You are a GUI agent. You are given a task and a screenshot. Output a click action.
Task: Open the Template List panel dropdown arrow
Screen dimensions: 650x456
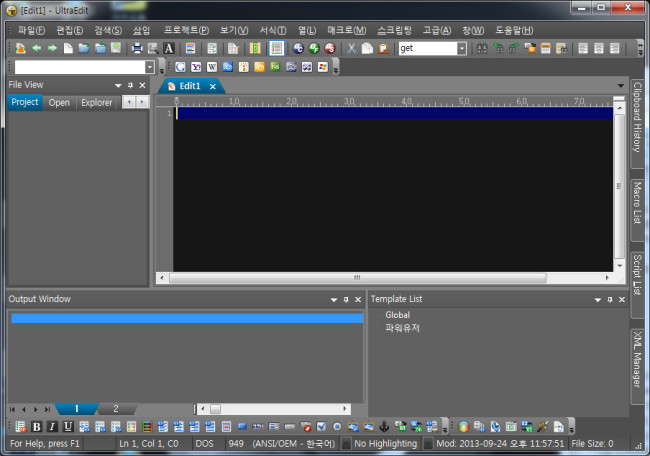pyautogui.click(x=596, y=299)
